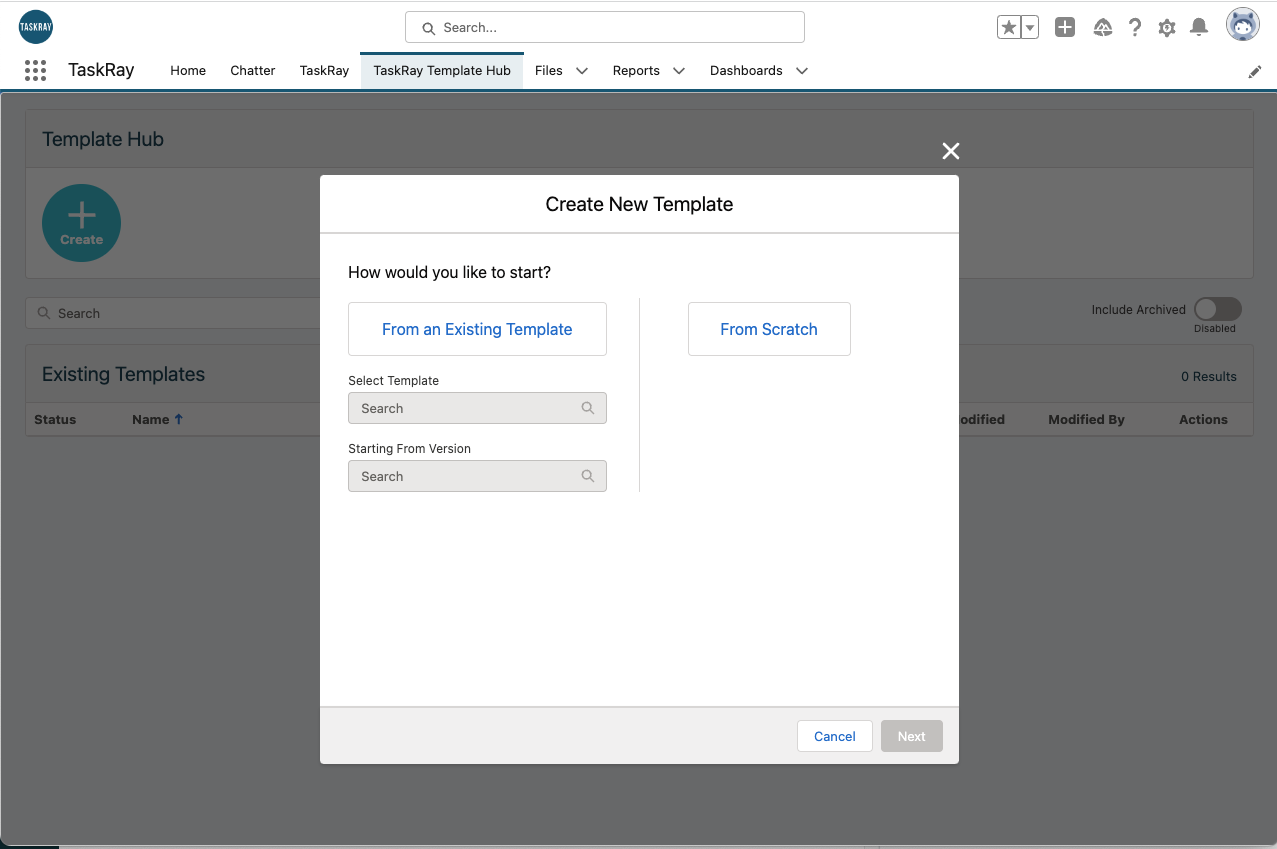Click the How would you like to start text
Viewport: 1277px width, 849px height.
coord(449,272)
